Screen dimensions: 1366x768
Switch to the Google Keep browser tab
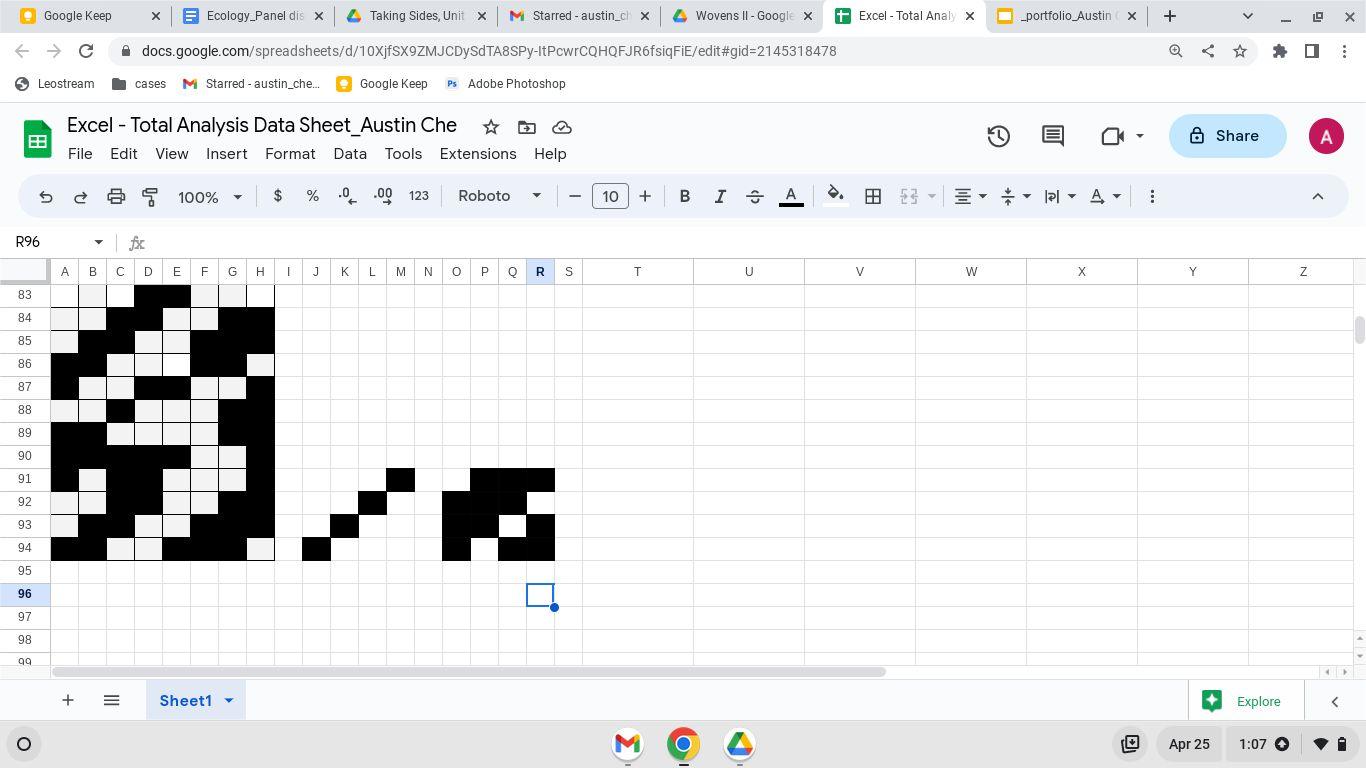[90, 16]
